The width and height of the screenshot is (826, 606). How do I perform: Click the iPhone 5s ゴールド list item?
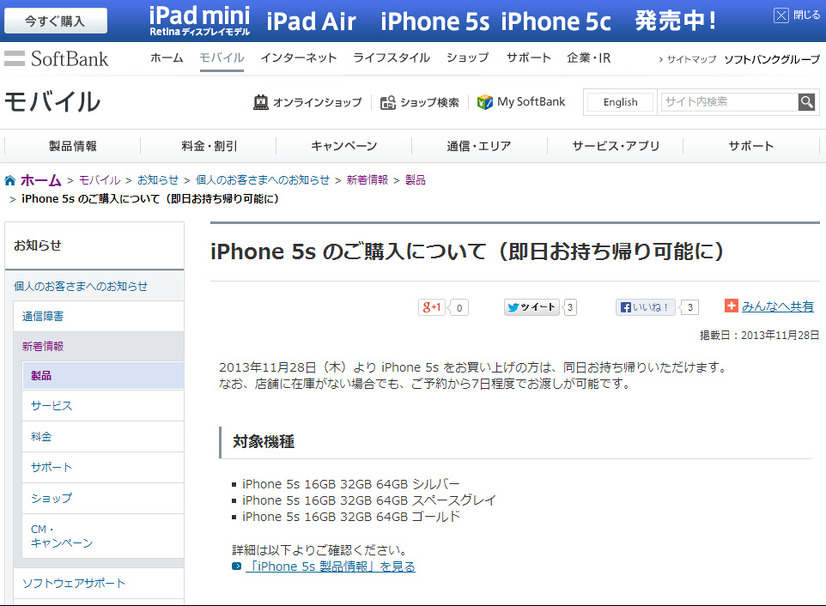point(351,516)
